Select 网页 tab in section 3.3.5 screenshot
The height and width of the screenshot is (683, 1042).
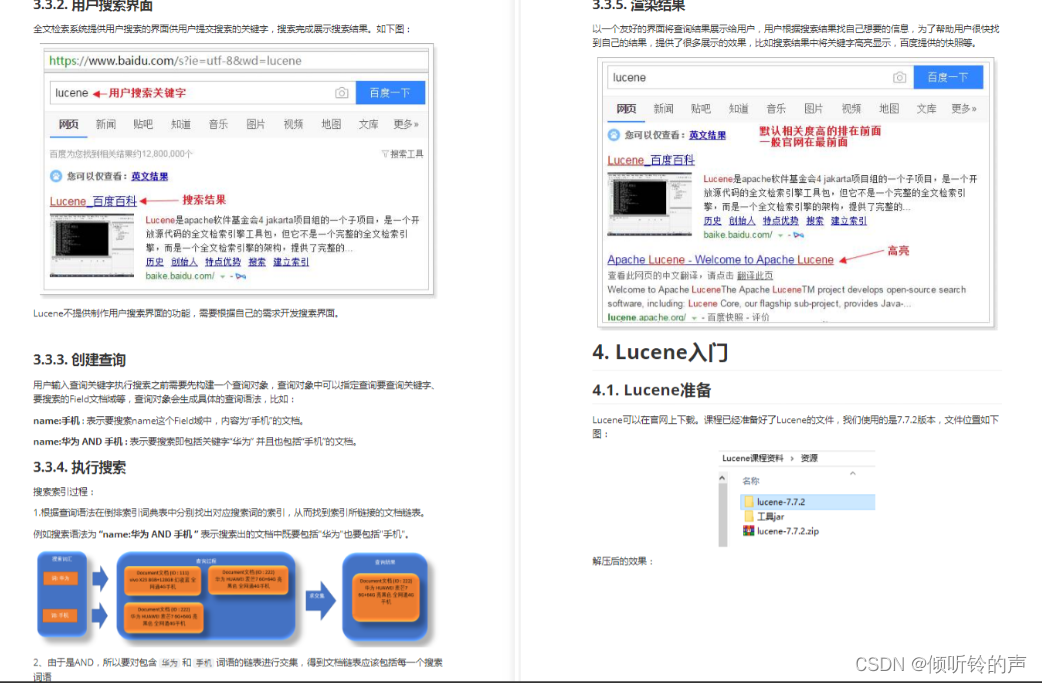coord(626,109)
